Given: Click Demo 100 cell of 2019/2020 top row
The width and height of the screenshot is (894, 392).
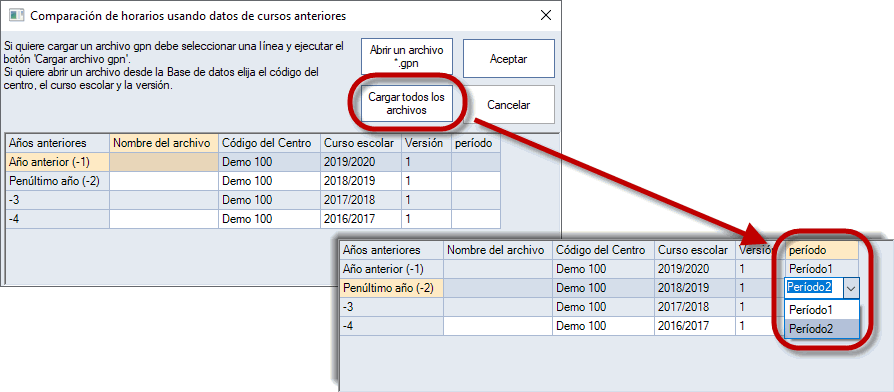Looking at the screenshot, I should click(270, 162).
